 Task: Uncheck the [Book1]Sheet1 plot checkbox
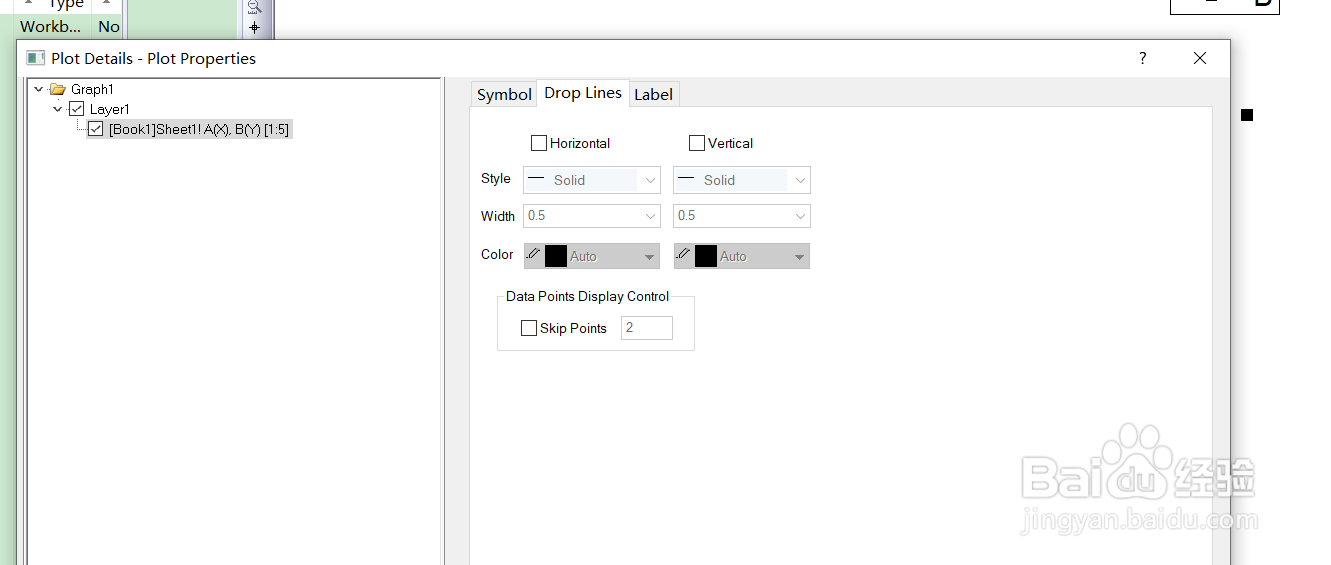click(x=96, y=129)
